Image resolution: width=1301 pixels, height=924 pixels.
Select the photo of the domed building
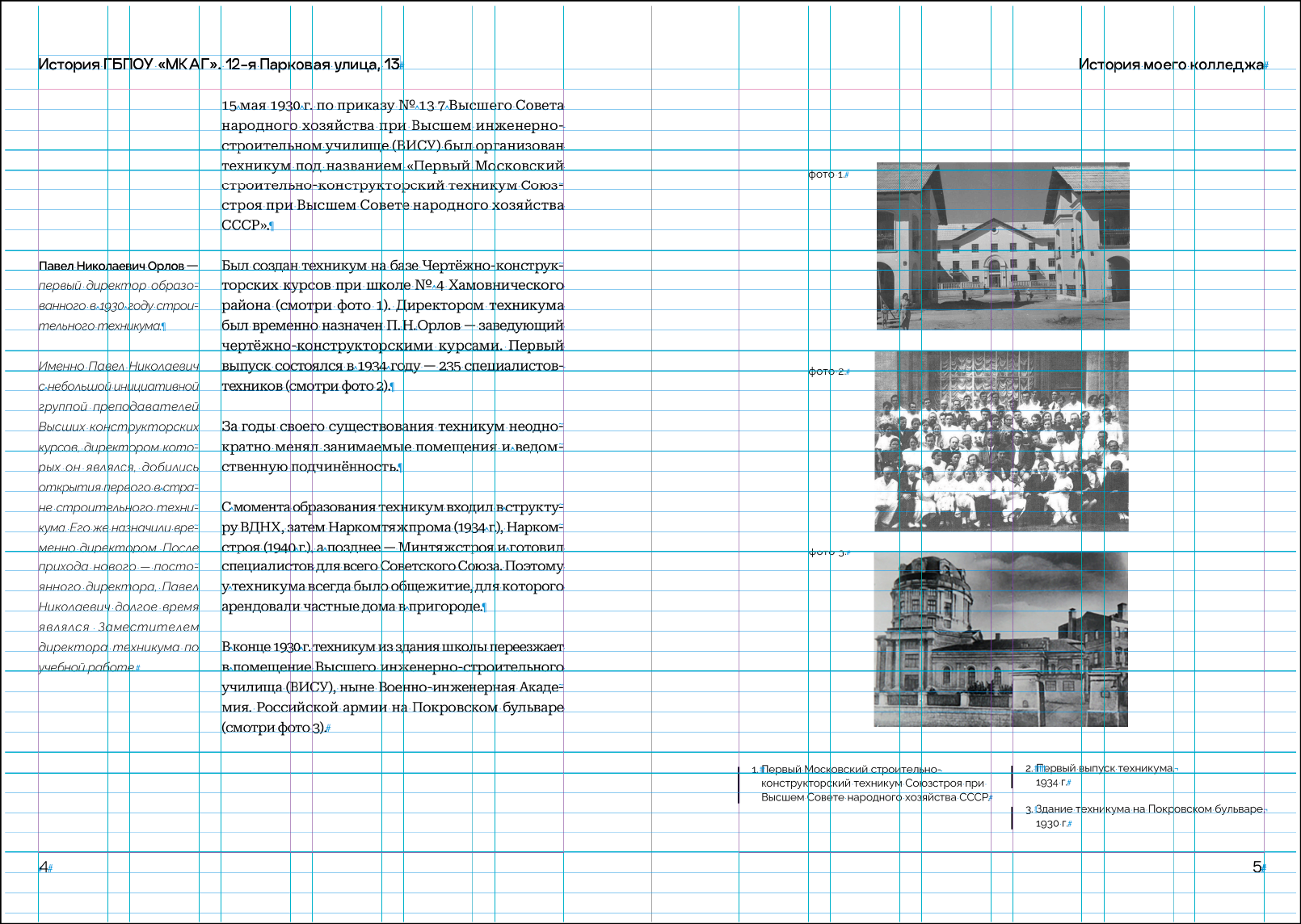[1000, 639]
